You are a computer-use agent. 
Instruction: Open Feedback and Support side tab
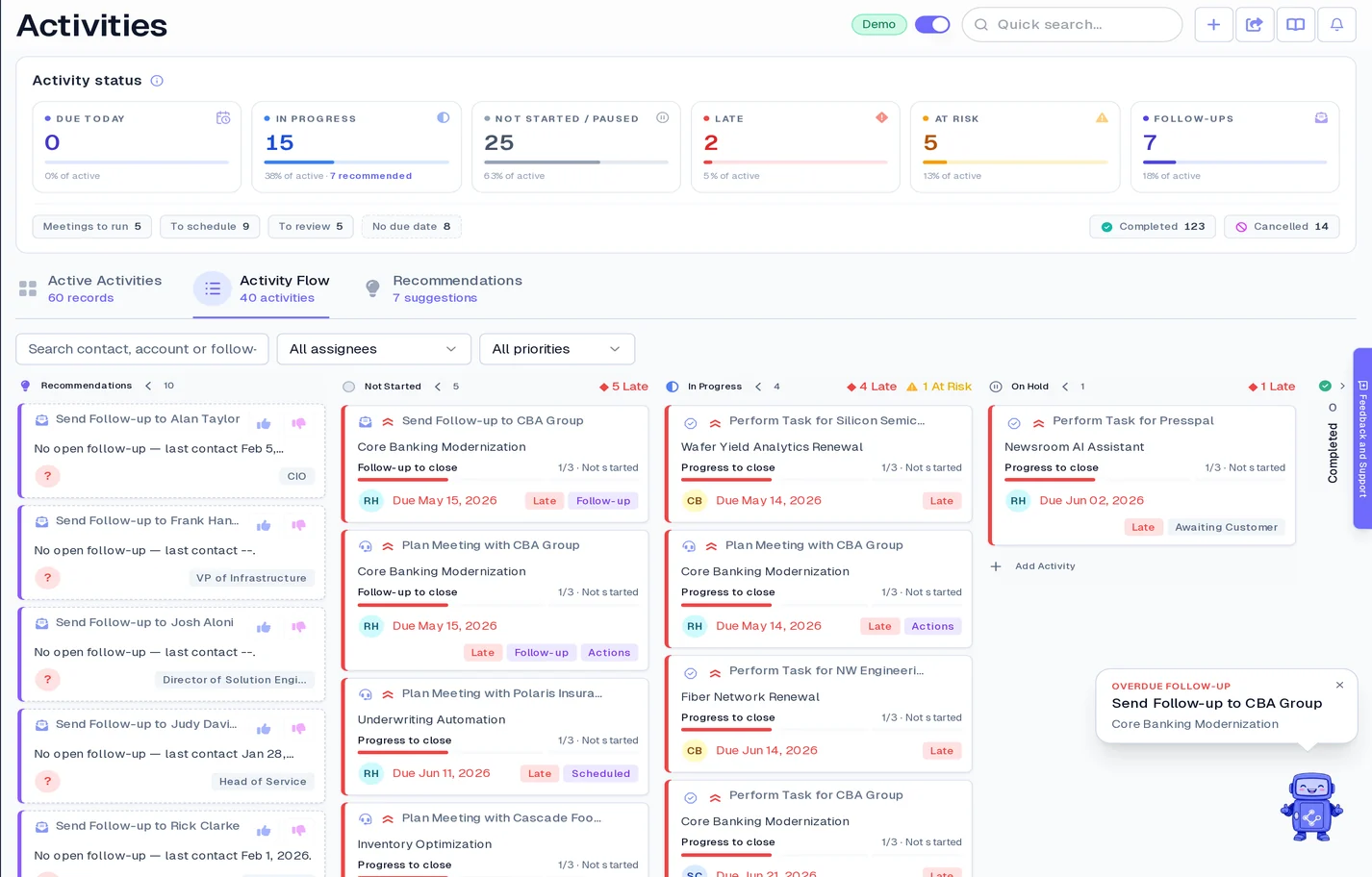click(x=1362, y=438)
